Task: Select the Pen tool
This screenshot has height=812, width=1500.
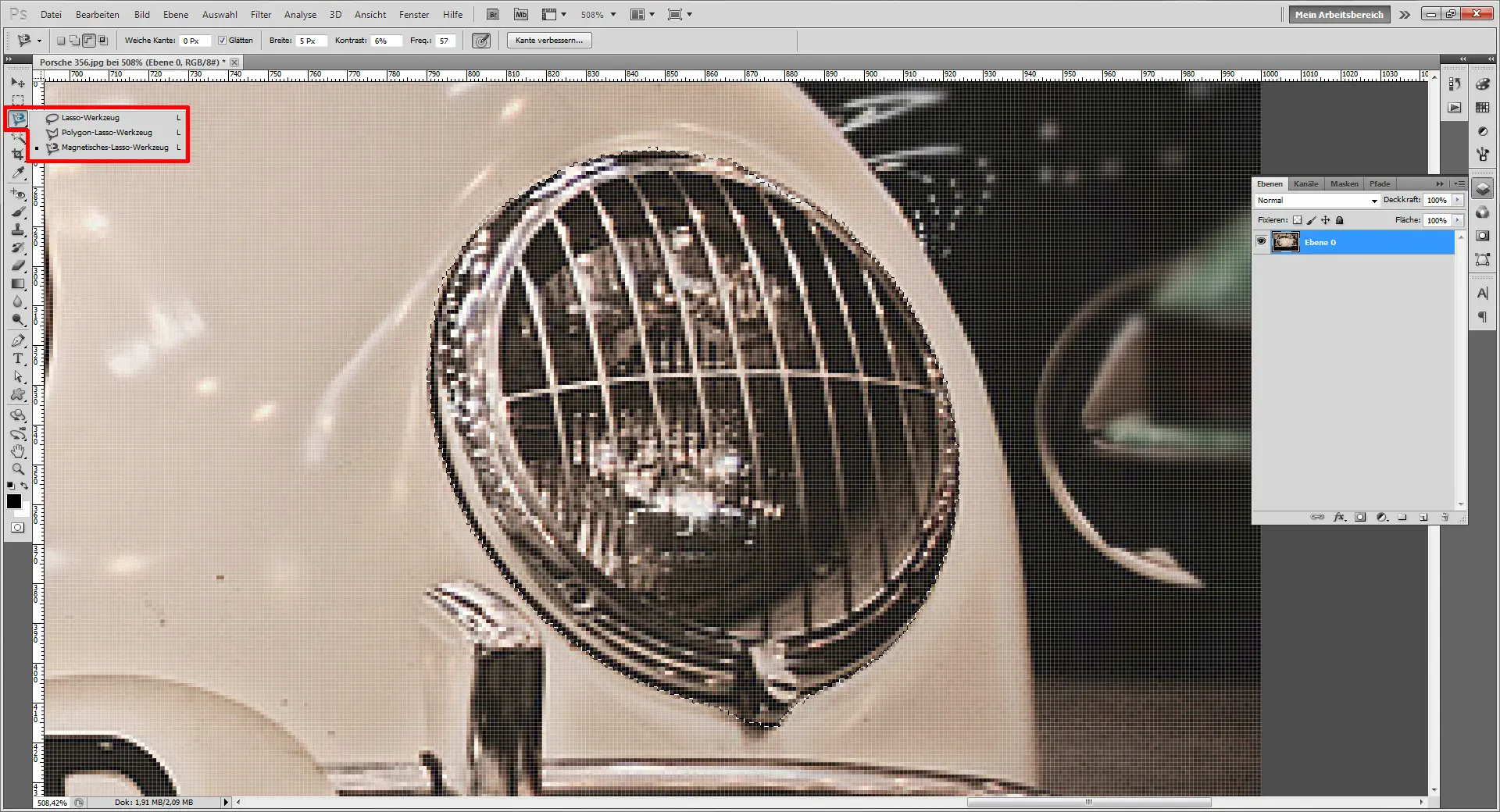Action: tap(17, 340)
